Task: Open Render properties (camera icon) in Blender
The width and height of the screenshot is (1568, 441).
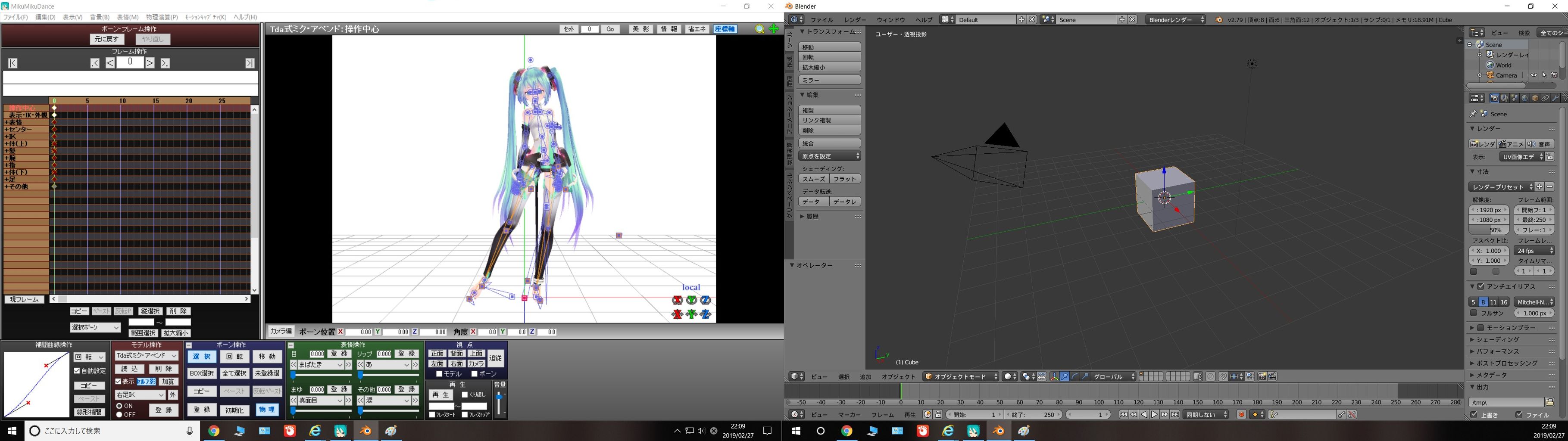Action: pyautogui.click(x=1494, y=99)
